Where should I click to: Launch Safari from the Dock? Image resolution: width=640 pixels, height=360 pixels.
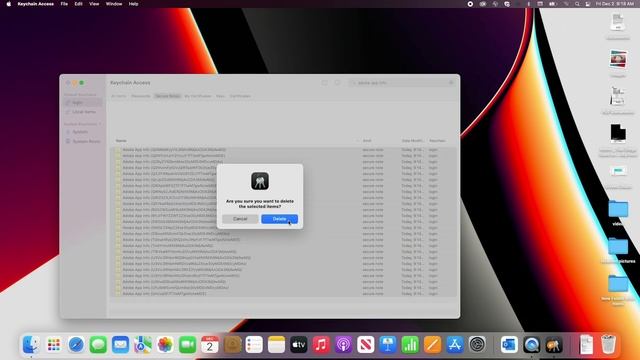click(x=76, y=345)
